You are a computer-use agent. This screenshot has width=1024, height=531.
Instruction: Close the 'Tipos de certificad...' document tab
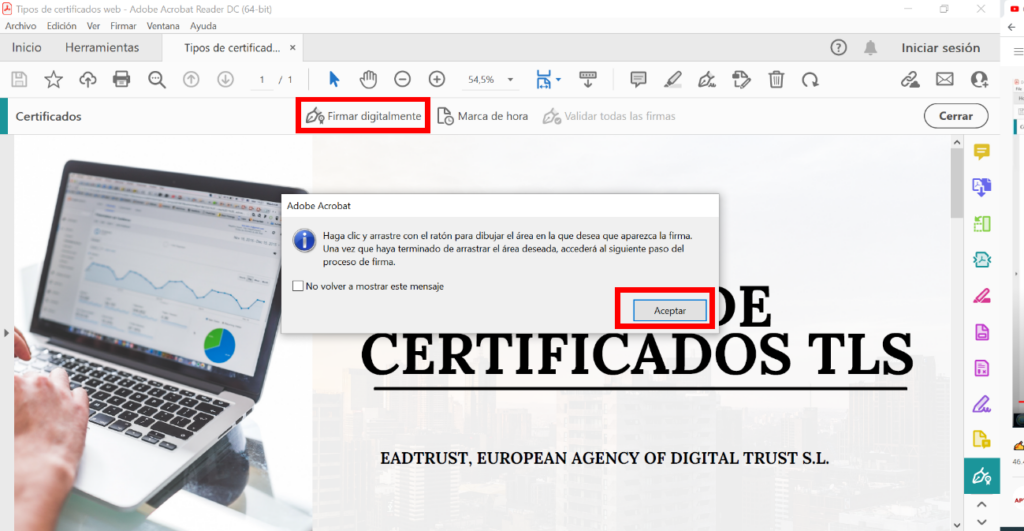tap(293, 48)
